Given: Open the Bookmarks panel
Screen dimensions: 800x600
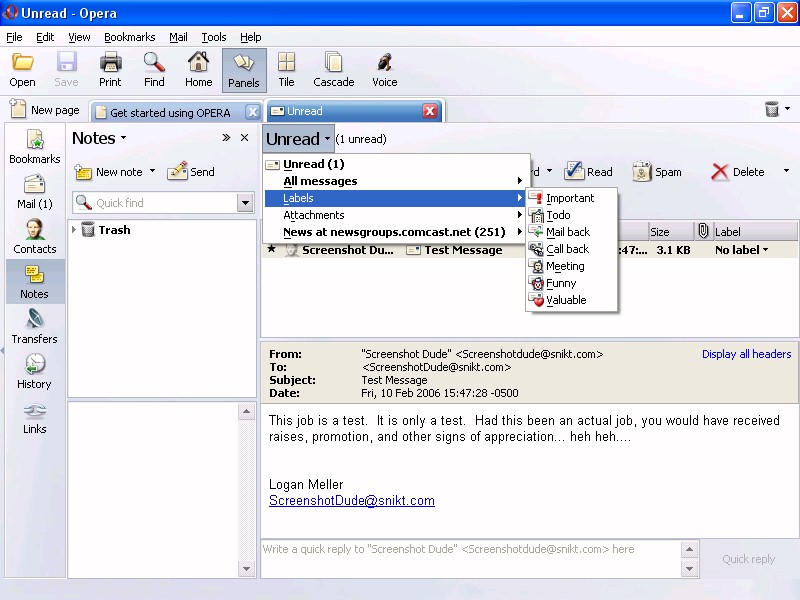Looking at the screenshot, I should [x=35, y=146].
